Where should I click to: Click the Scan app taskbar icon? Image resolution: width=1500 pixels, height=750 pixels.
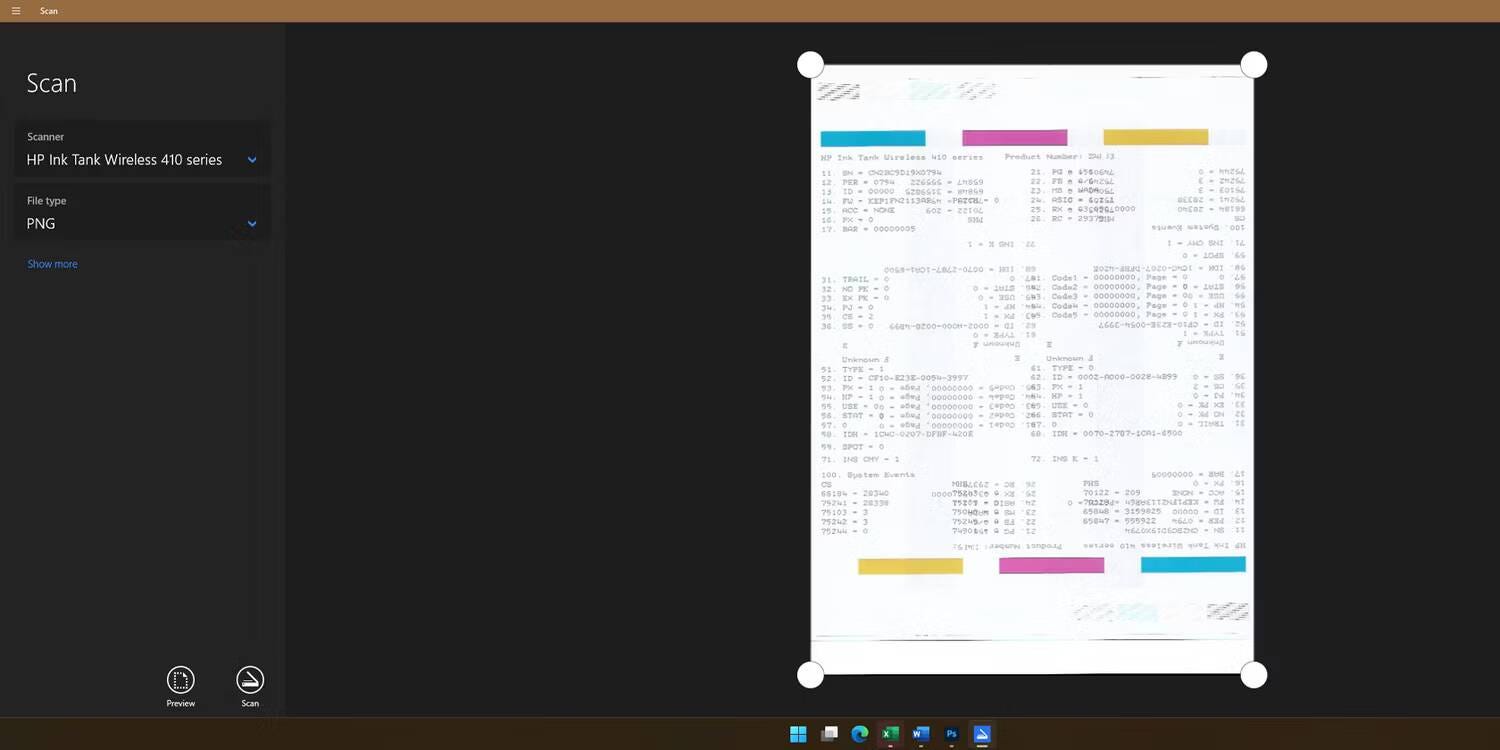(x=982, y=735)
